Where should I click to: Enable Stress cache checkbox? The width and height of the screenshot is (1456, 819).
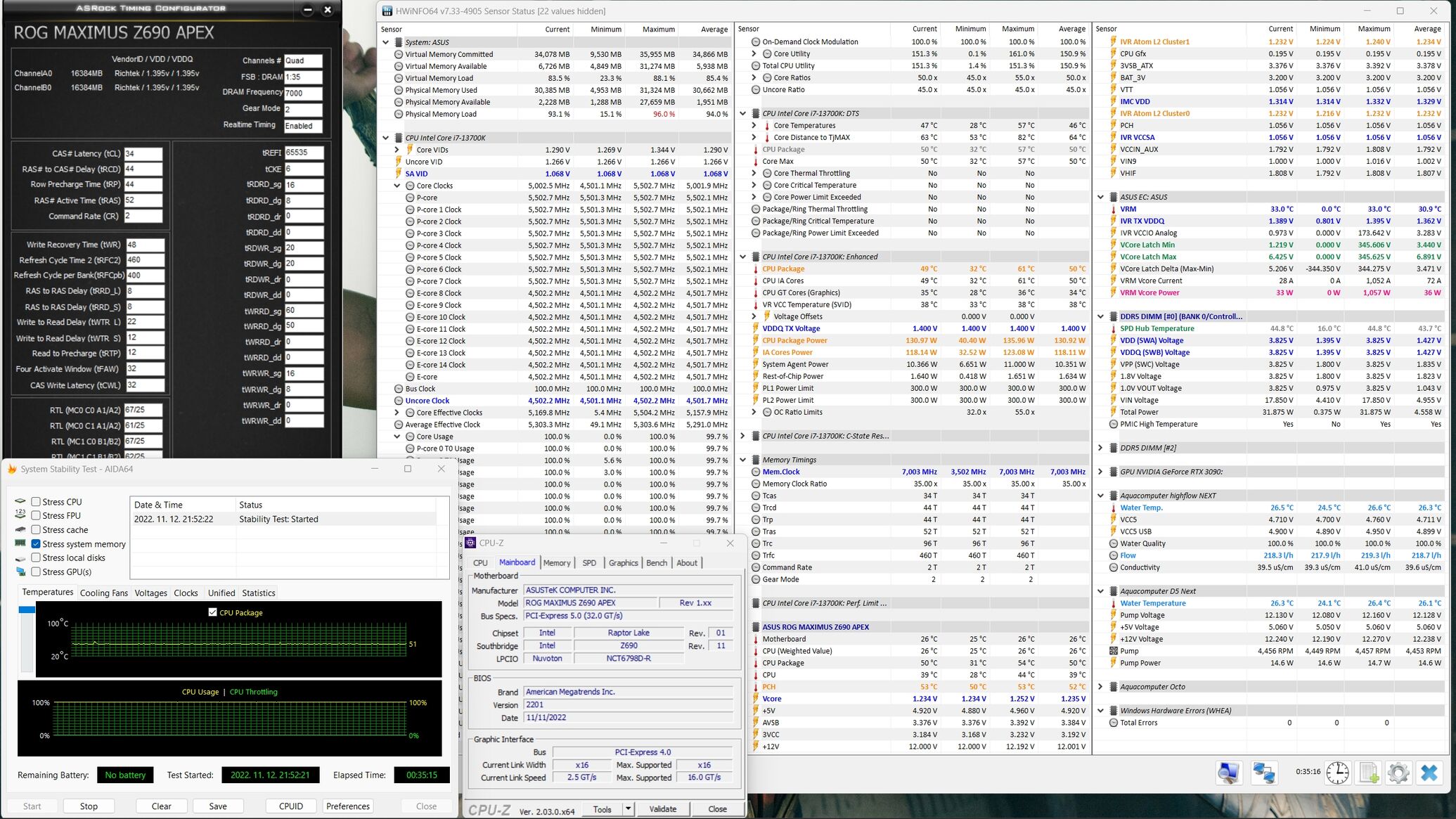(36, 529)
